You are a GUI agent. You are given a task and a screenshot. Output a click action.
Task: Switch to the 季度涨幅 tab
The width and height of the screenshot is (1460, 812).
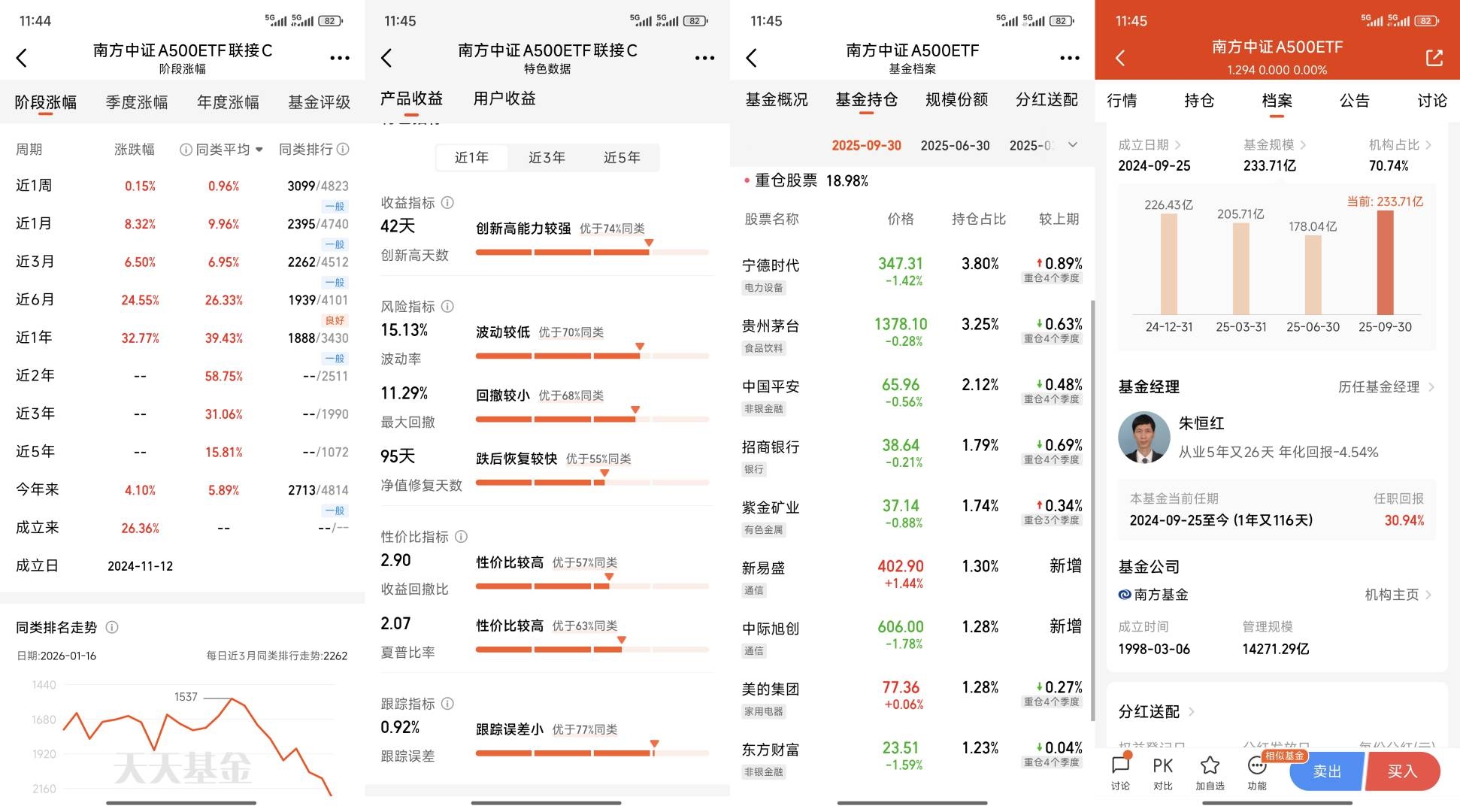coord(137,101)
